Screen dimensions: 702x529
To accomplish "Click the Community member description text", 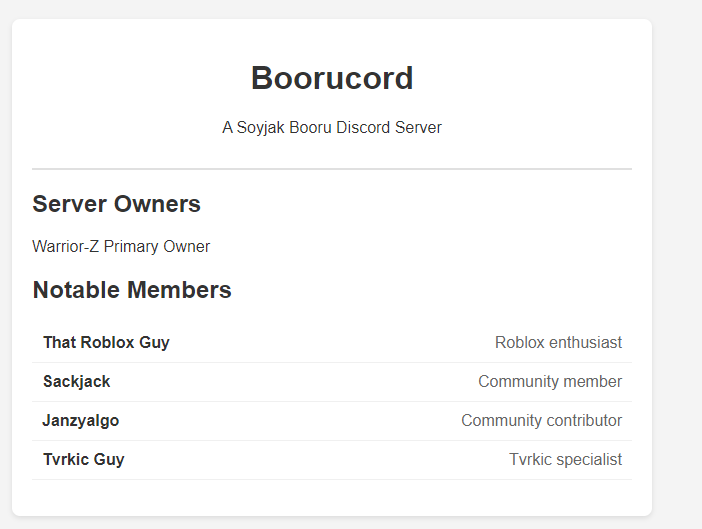I will coord(550,382).
